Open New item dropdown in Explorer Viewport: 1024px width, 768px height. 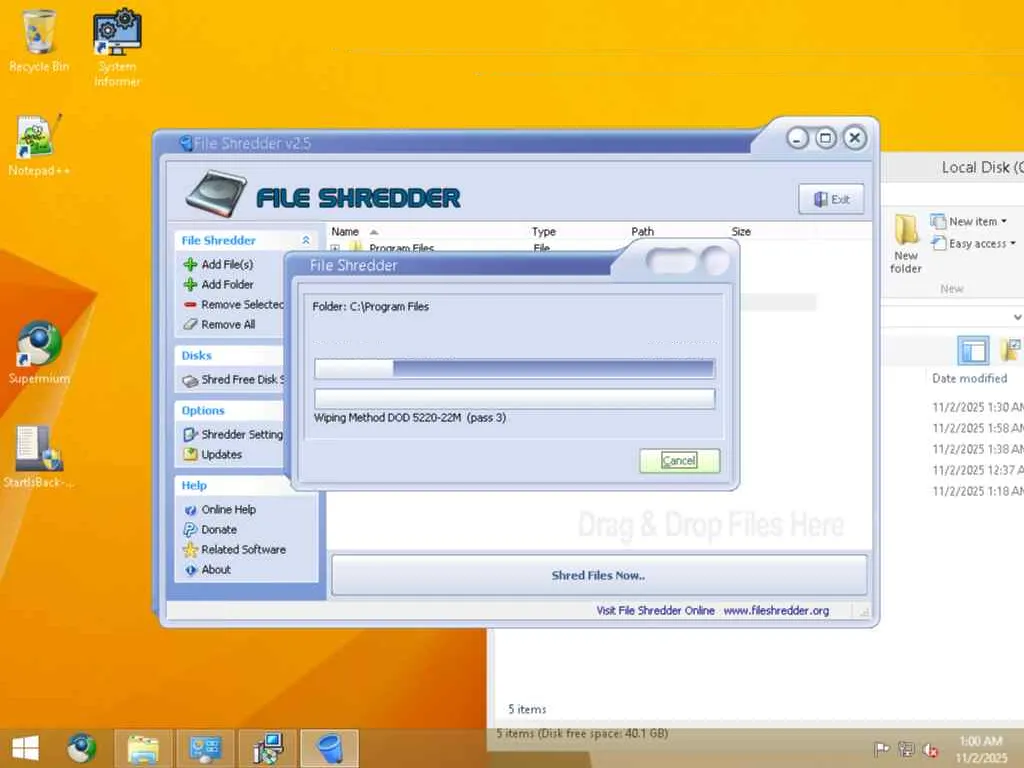[968, 221]
